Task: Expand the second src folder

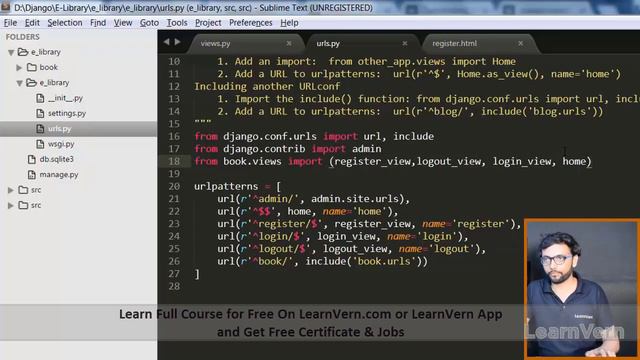Action: tap(11, 205)
